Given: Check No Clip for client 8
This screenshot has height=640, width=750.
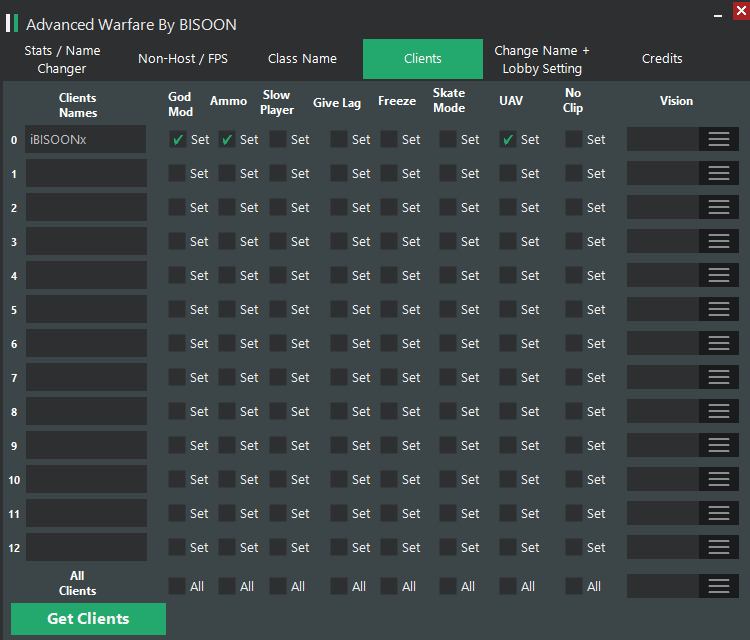Looking at the screenshot, I should [574, 411].
